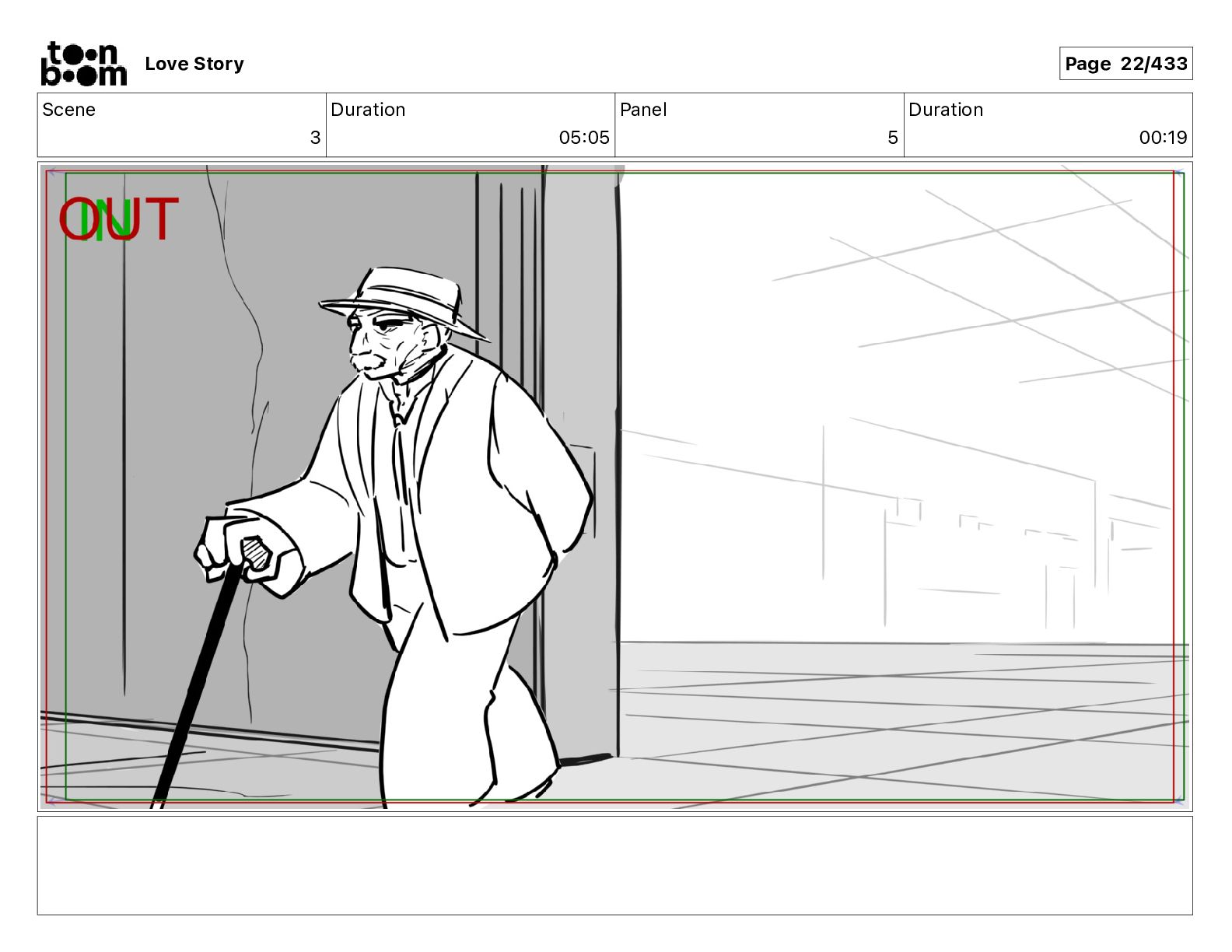Click the red OUT camera frame label
The image size is (1232, 952).
click(119, 219)
